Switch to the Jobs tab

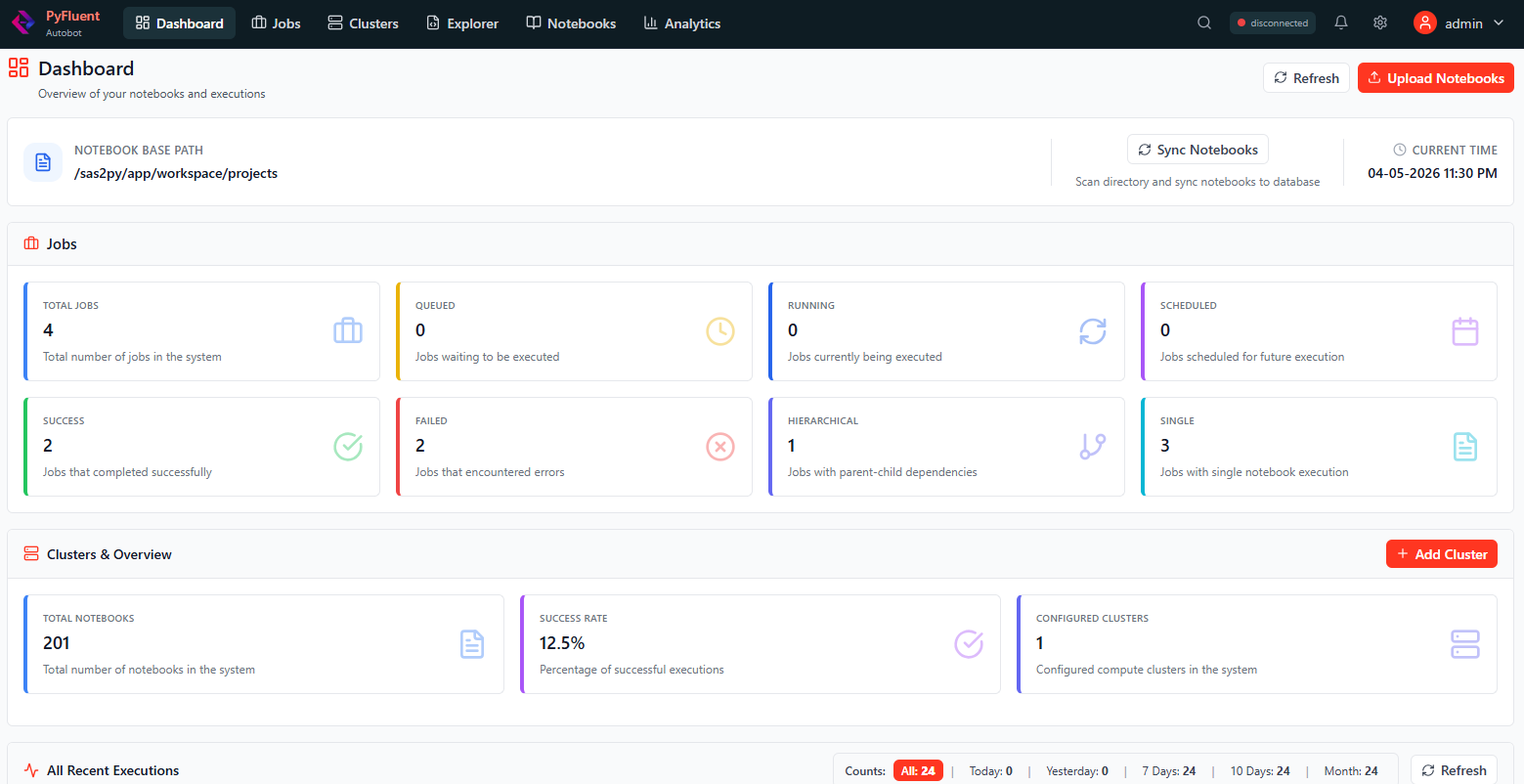click(x=276, y=22)
